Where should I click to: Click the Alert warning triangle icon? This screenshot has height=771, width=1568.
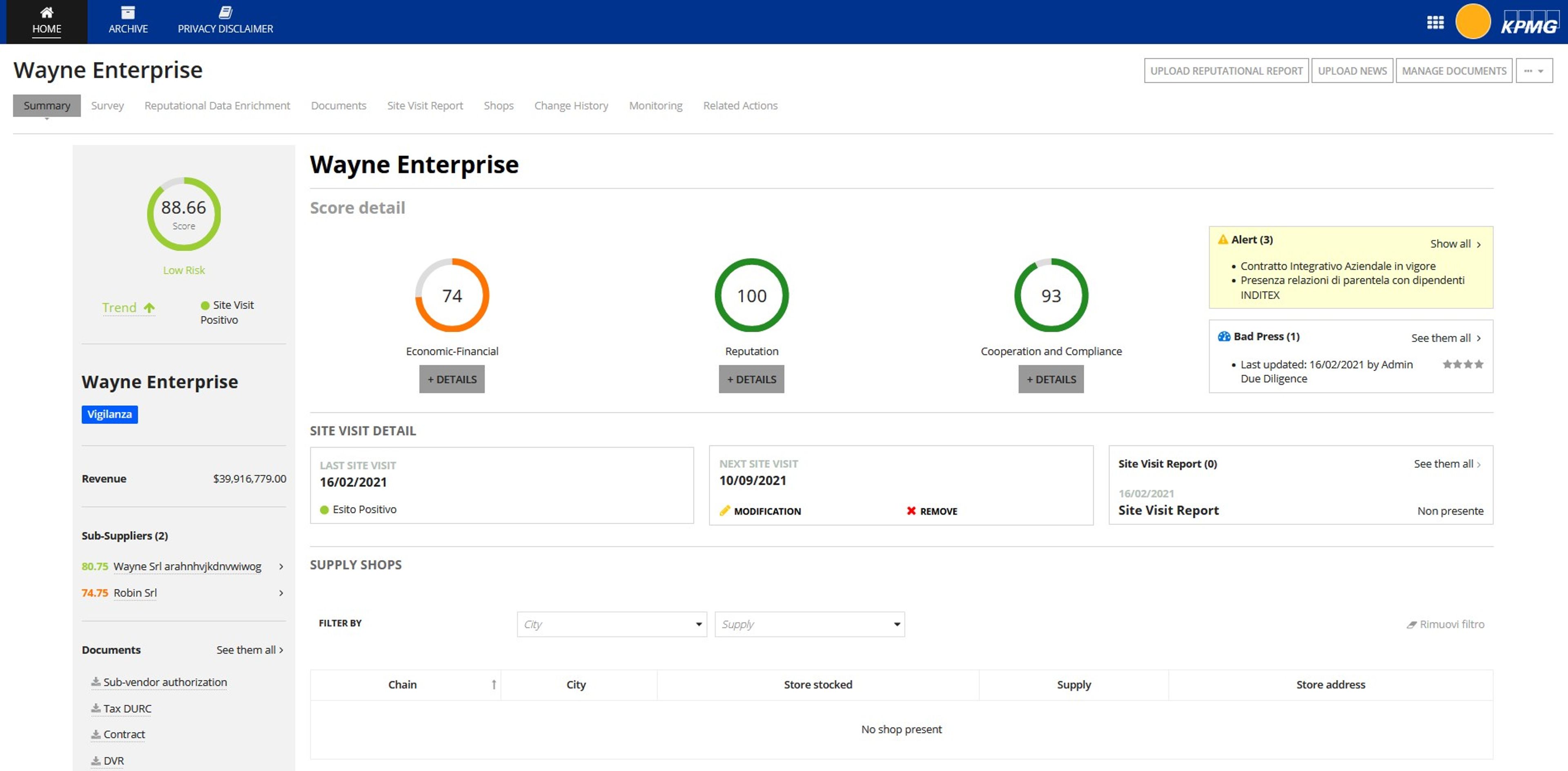click(1222, 239)
